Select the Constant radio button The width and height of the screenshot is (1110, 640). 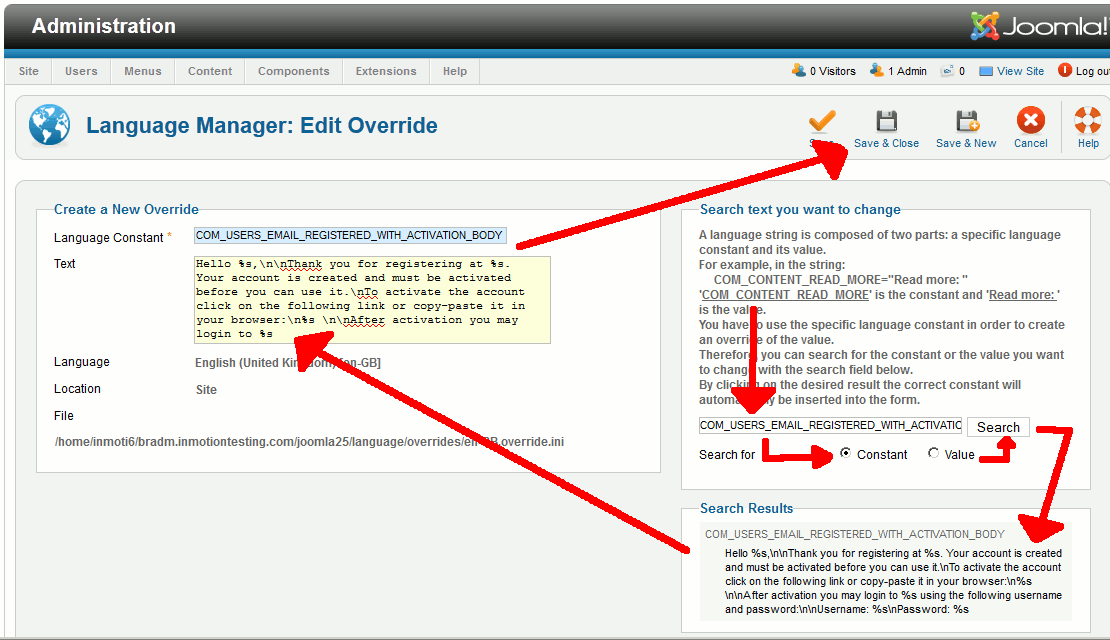845,453
